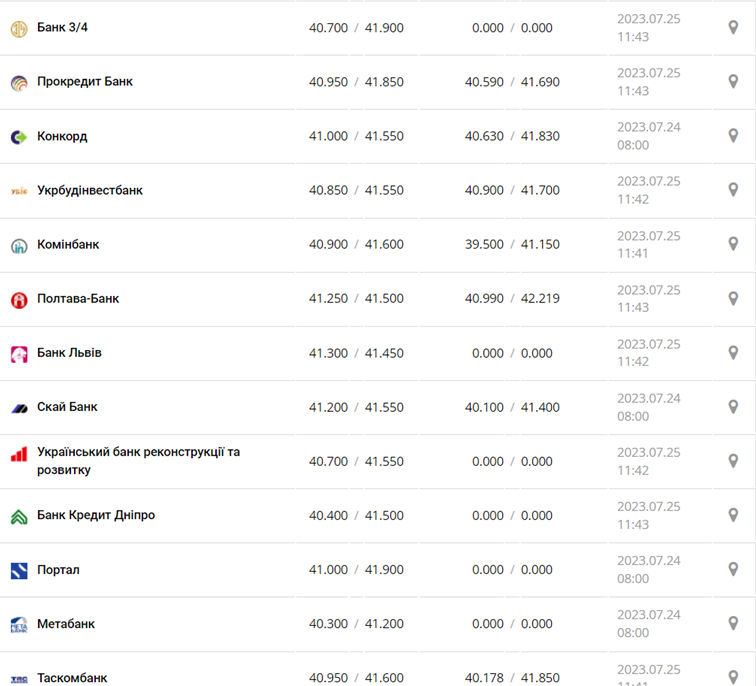756x686 pixels.
Task: Click the Конкорд update date 2023.07.24
Action: 648,127
